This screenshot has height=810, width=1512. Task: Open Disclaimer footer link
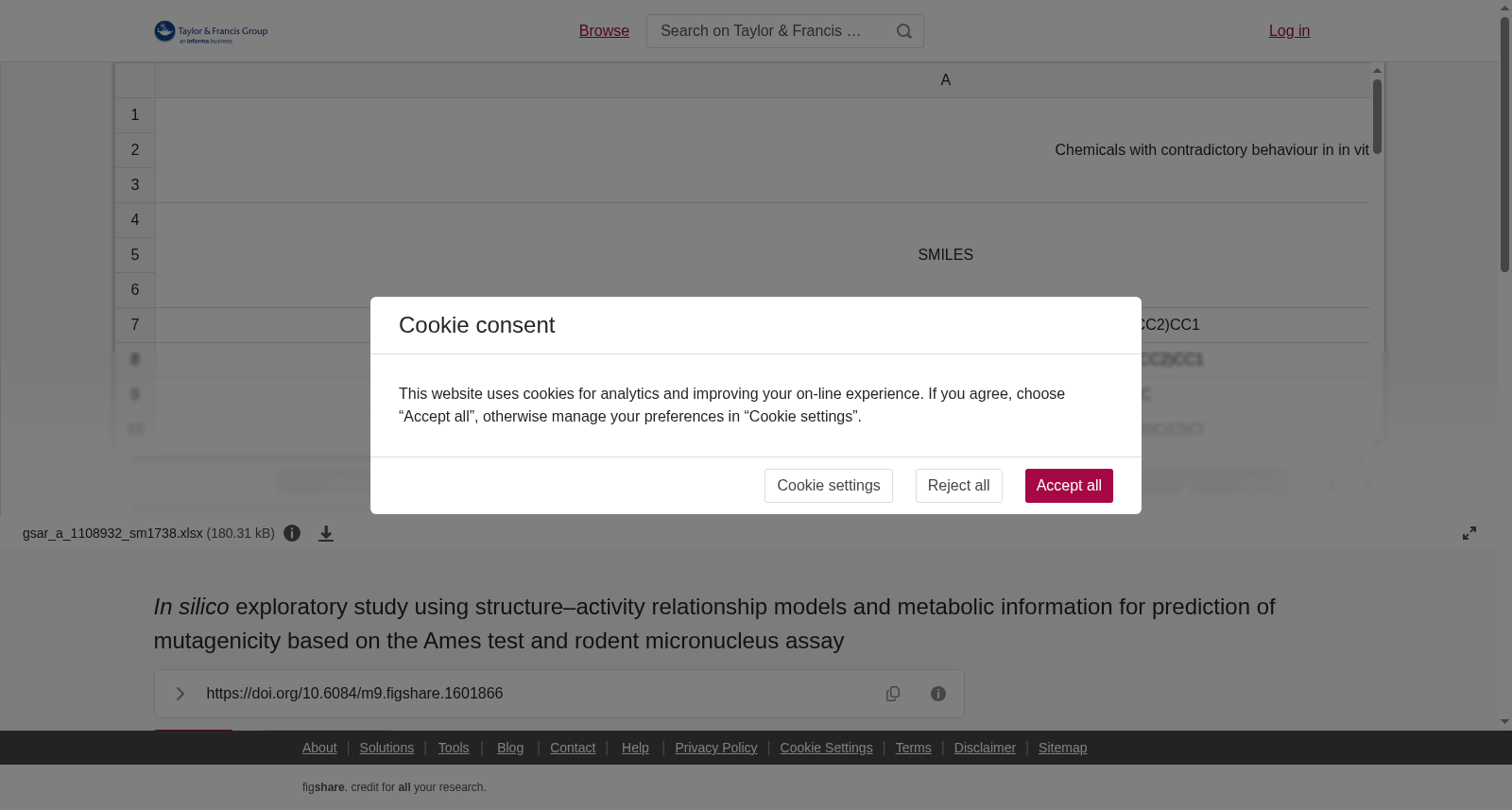click(x=985, y=748)
